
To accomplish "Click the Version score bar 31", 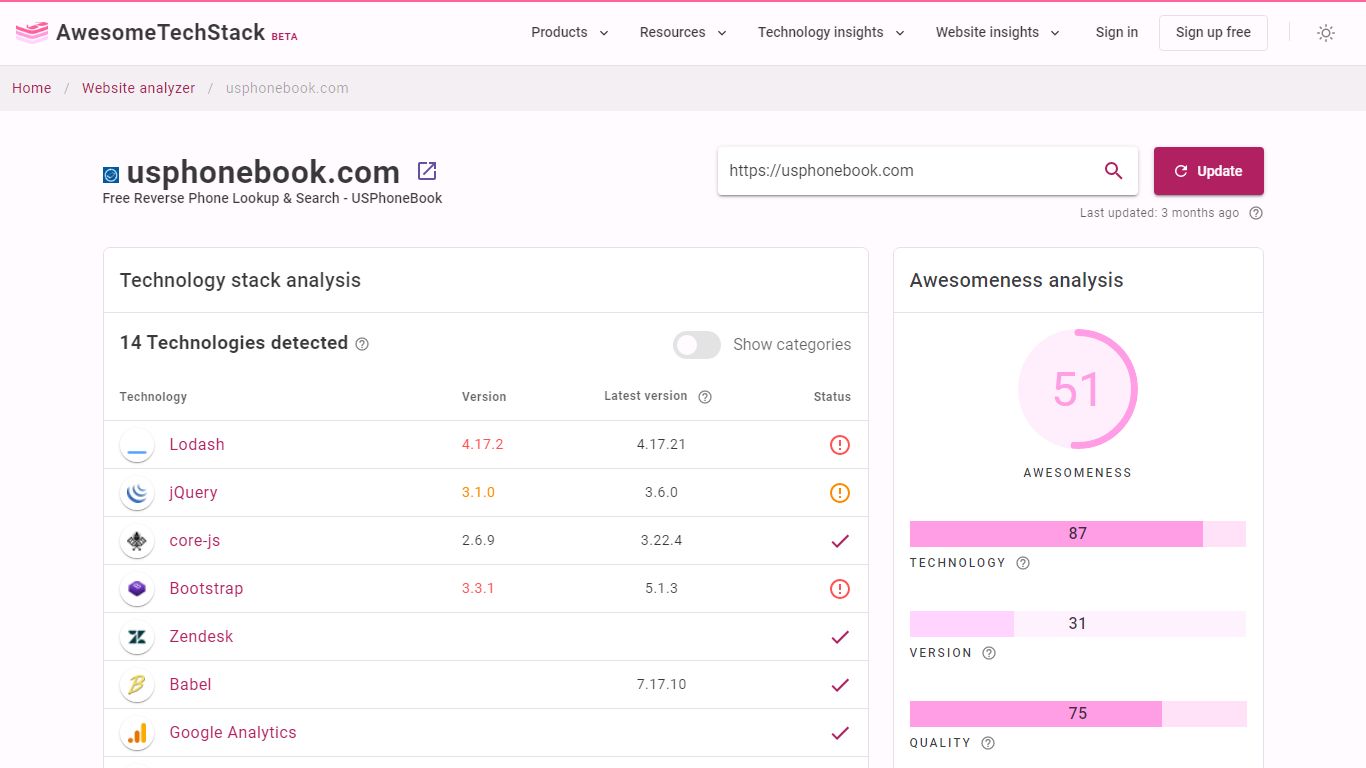I will coord(1078,624).
